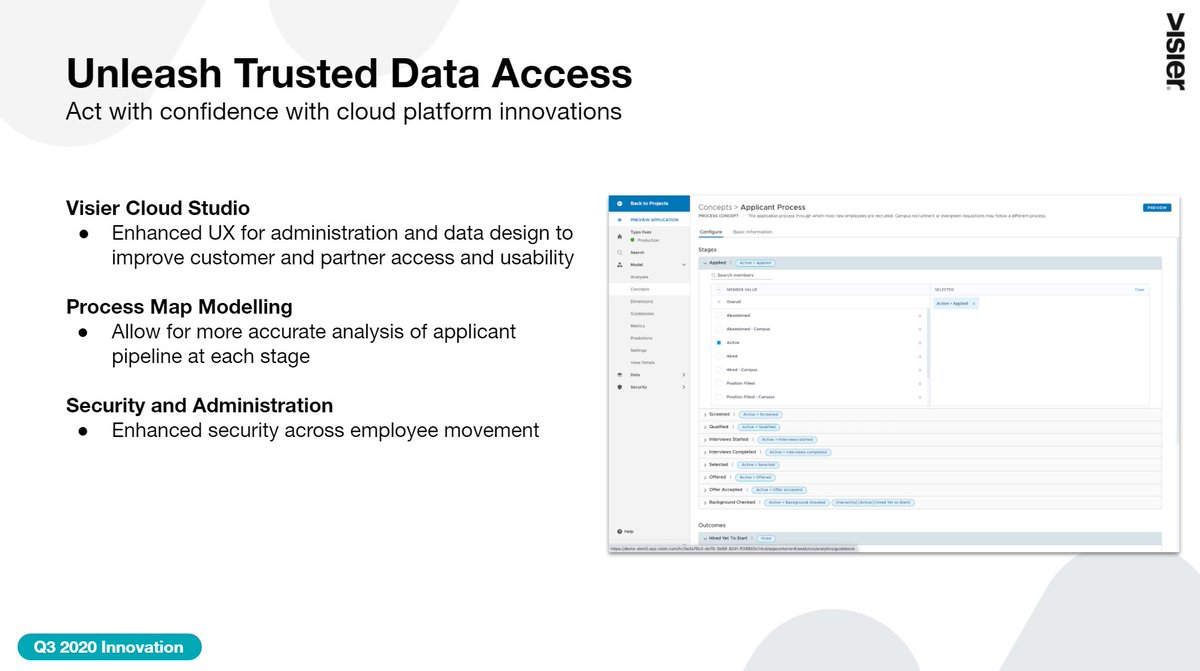Collapse the Overall member tree node
The image size is (1200, 671).
(719, 302)
